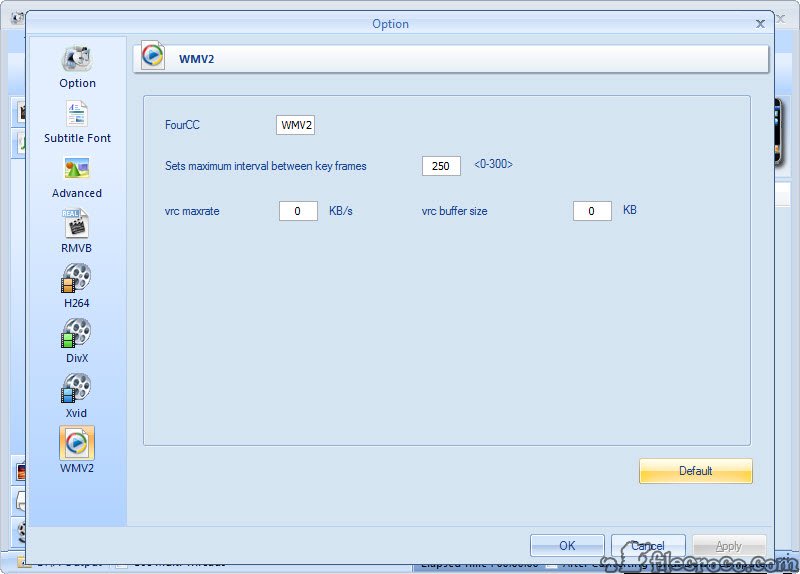This screenshot has width=800, height=574.
Task: Click the 'vrc buffer size' label
Action: (455, 211)
